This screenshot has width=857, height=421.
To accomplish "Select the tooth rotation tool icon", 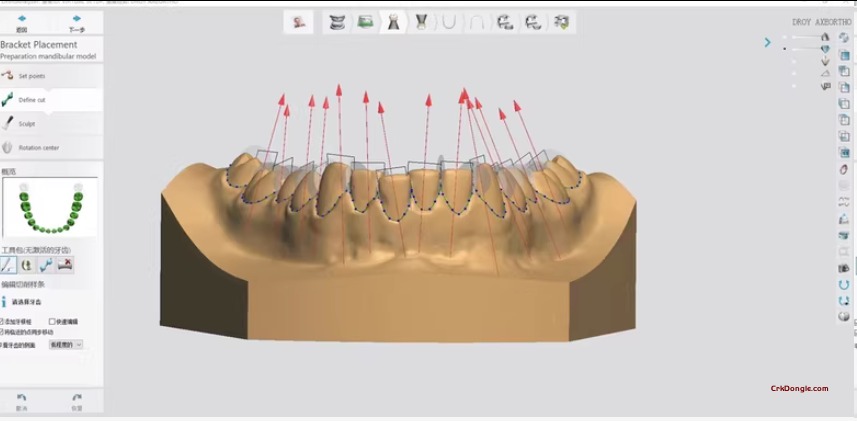I will point(27,265).
